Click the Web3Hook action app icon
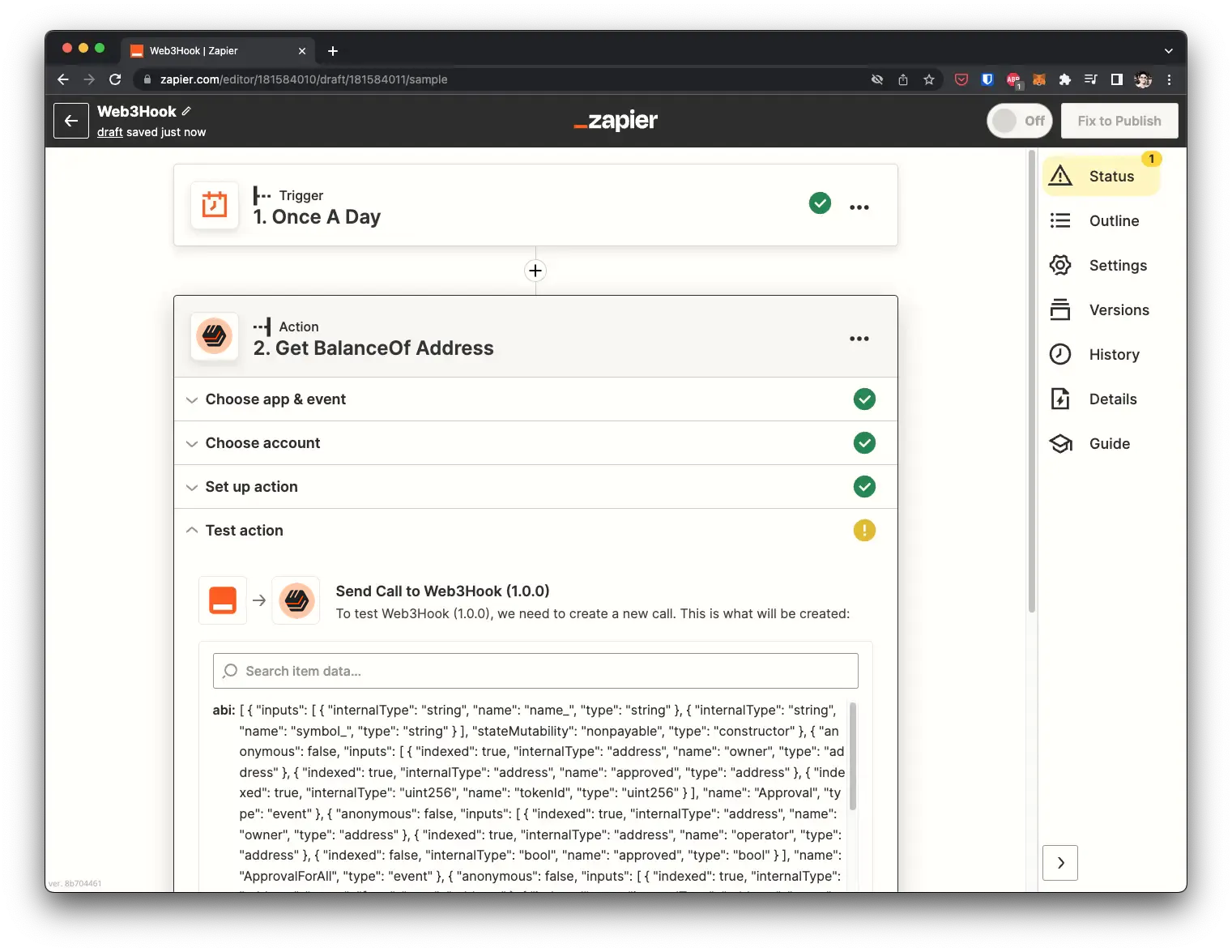Image resolution: width=1232 pixels, height=952 pixels. (215, 336)
